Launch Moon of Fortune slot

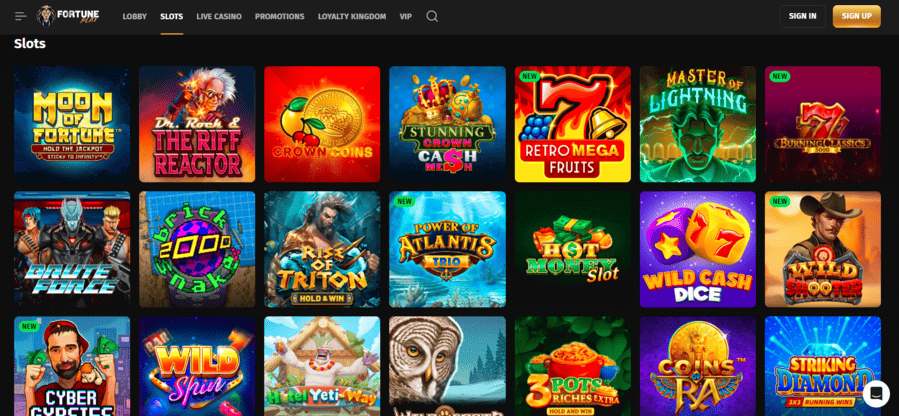(x=72, y=124)
